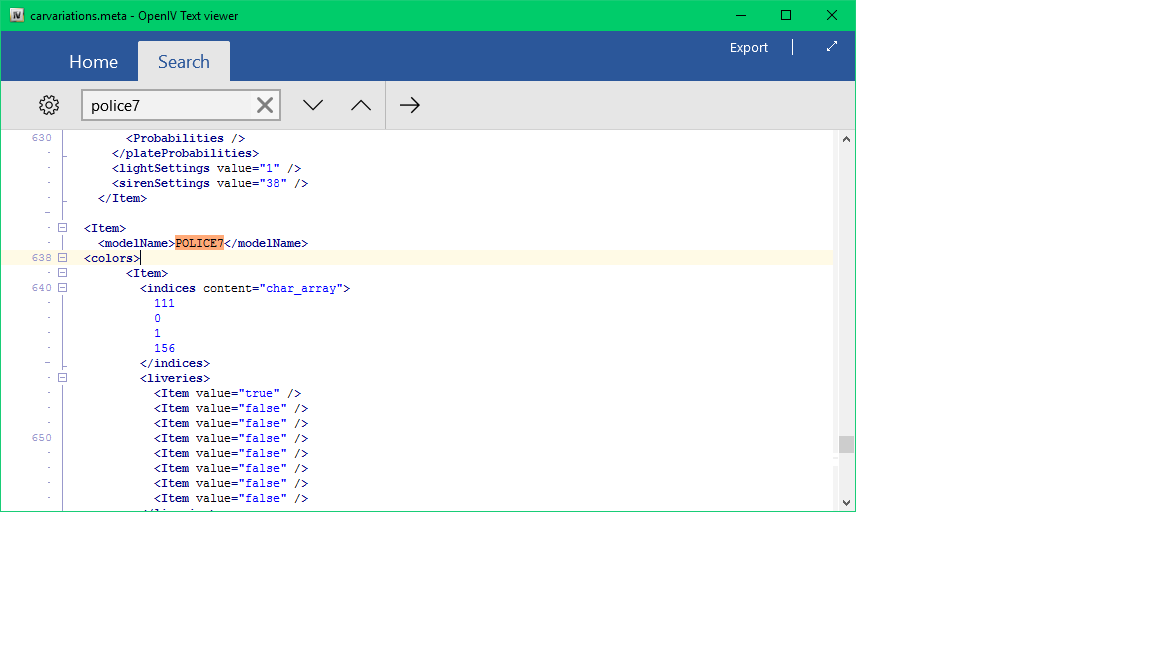Click the right arrow go-to icon
The width and height of the screenshot is (1152, 648).
410,105
